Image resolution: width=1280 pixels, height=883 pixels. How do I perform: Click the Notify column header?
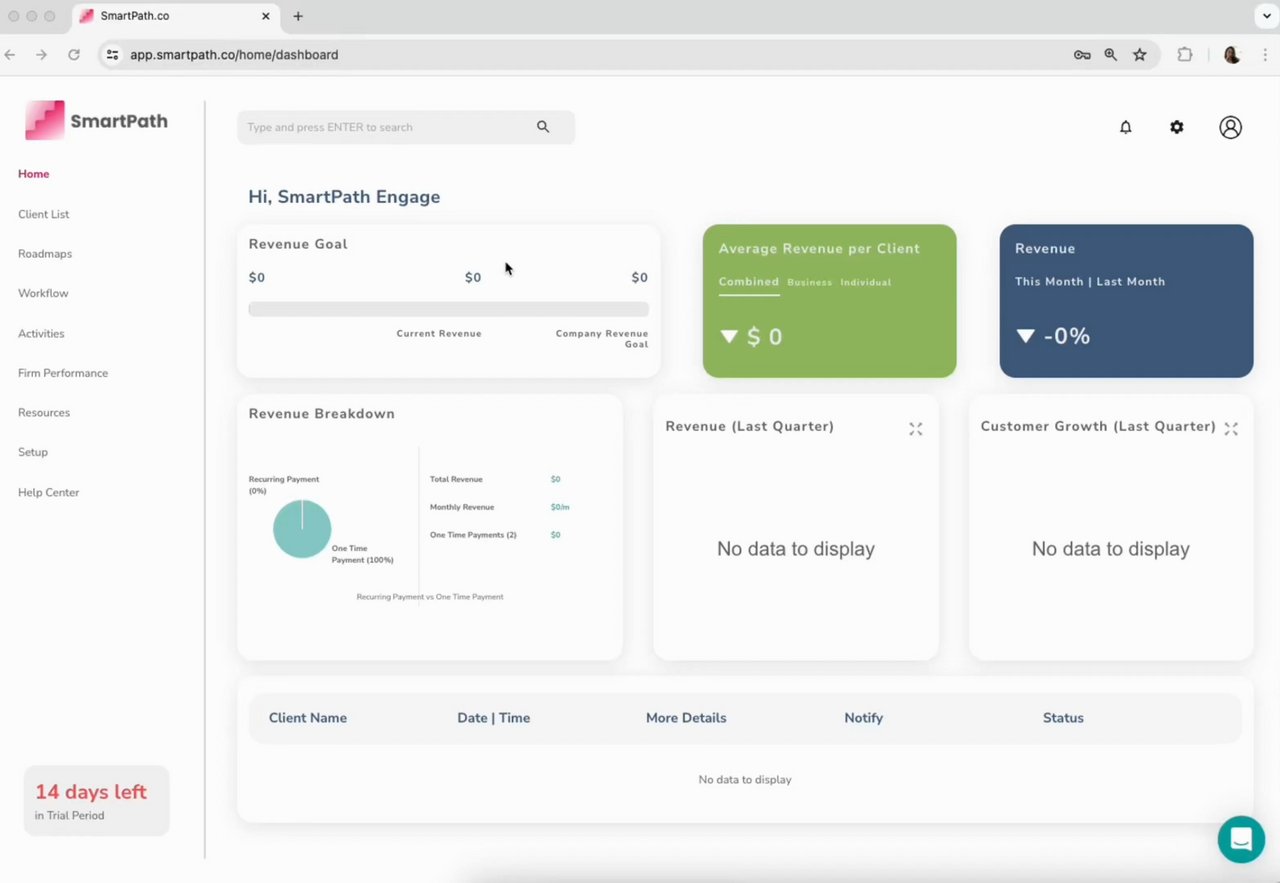tap(864, 718)
